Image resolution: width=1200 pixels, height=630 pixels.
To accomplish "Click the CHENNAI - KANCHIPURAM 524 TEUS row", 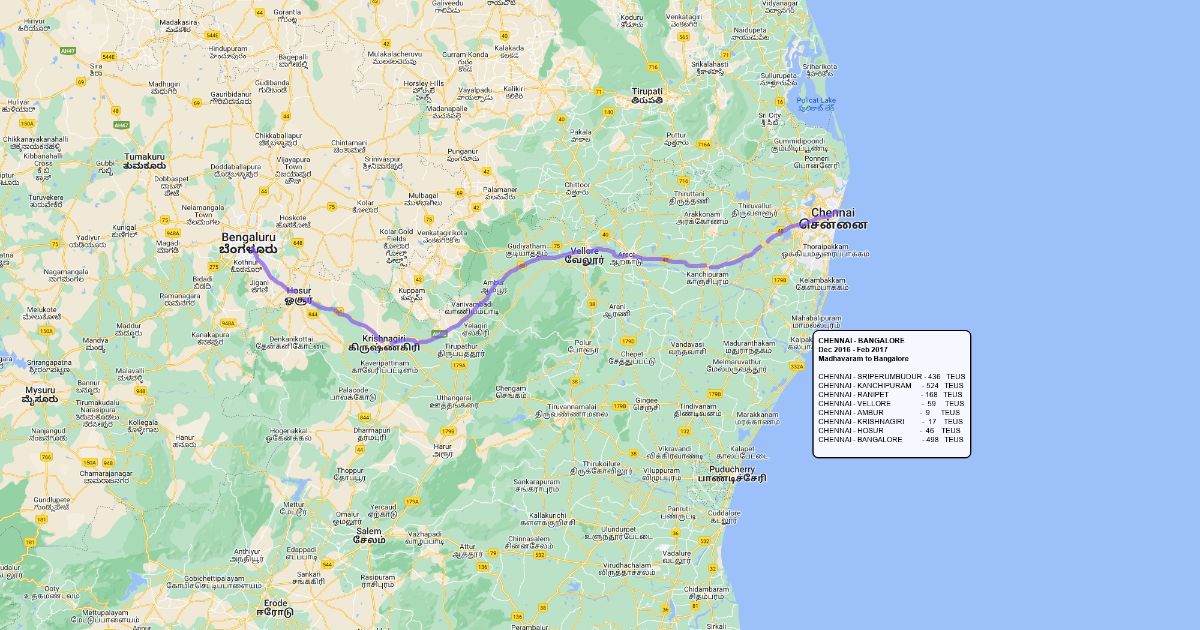I will 890,385.
